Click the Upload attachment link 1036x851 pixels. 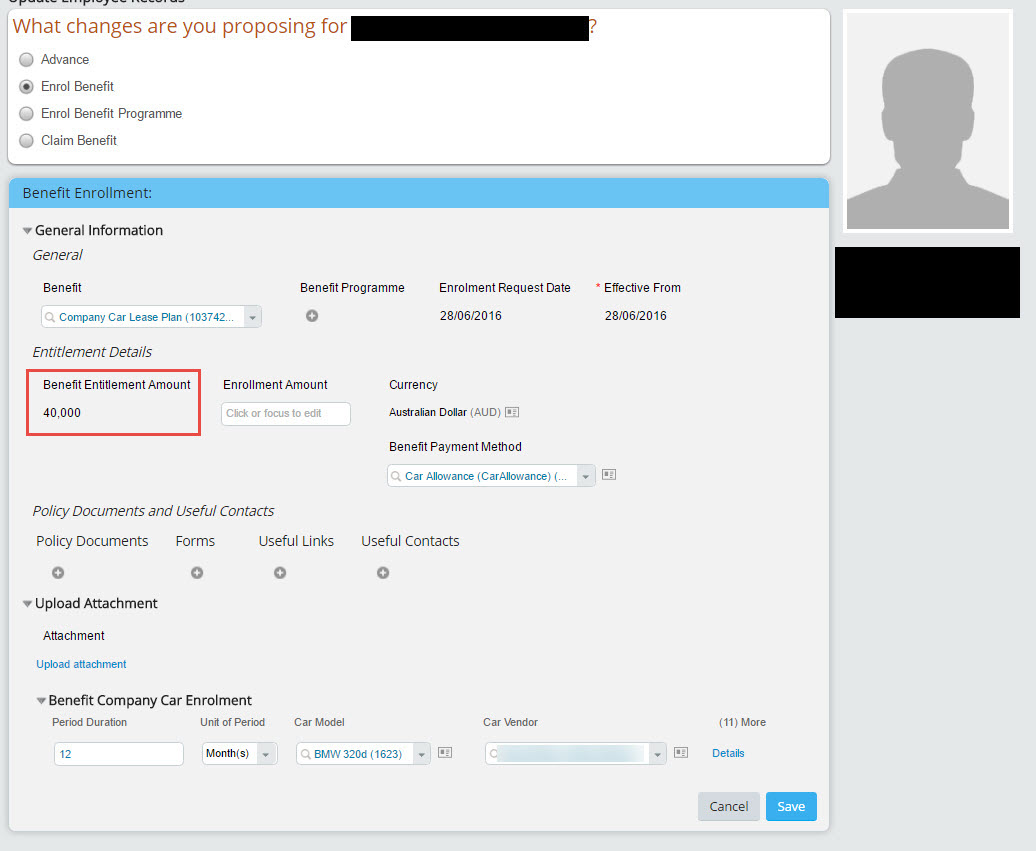tap(81, 664)
